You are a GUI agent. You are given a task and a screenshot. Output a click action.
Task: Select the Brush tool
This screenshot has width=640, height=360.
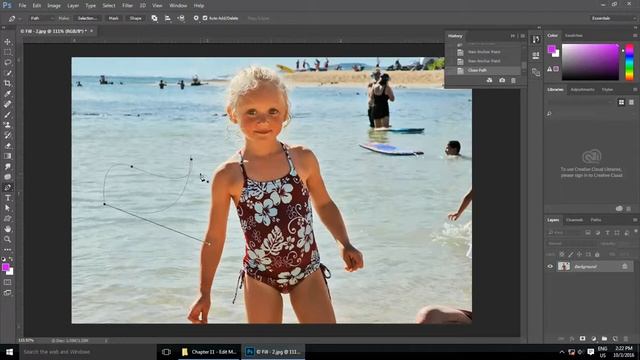(x=7, y=115)
